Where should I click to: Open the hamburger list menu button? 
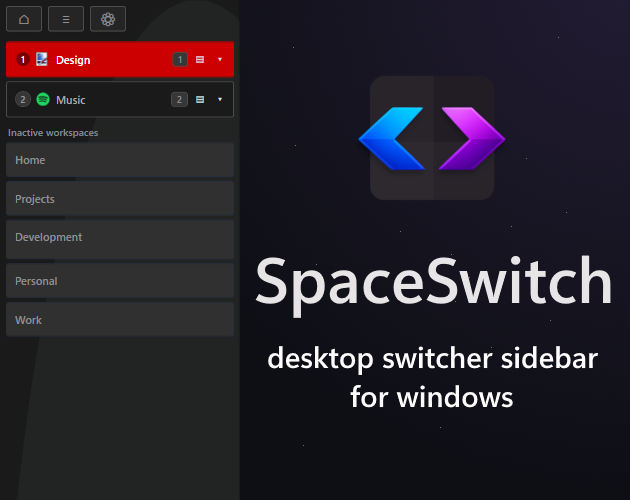tap(66, 19)
